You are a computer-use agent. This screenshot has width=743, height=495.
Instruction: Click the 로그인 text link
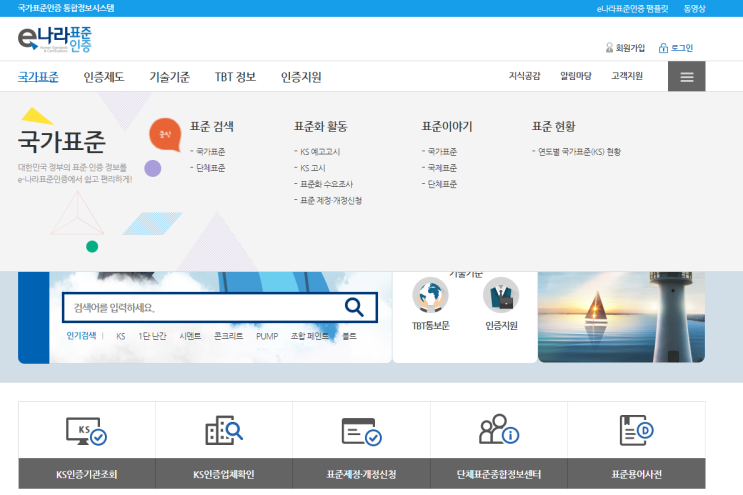tap(682, 48)
